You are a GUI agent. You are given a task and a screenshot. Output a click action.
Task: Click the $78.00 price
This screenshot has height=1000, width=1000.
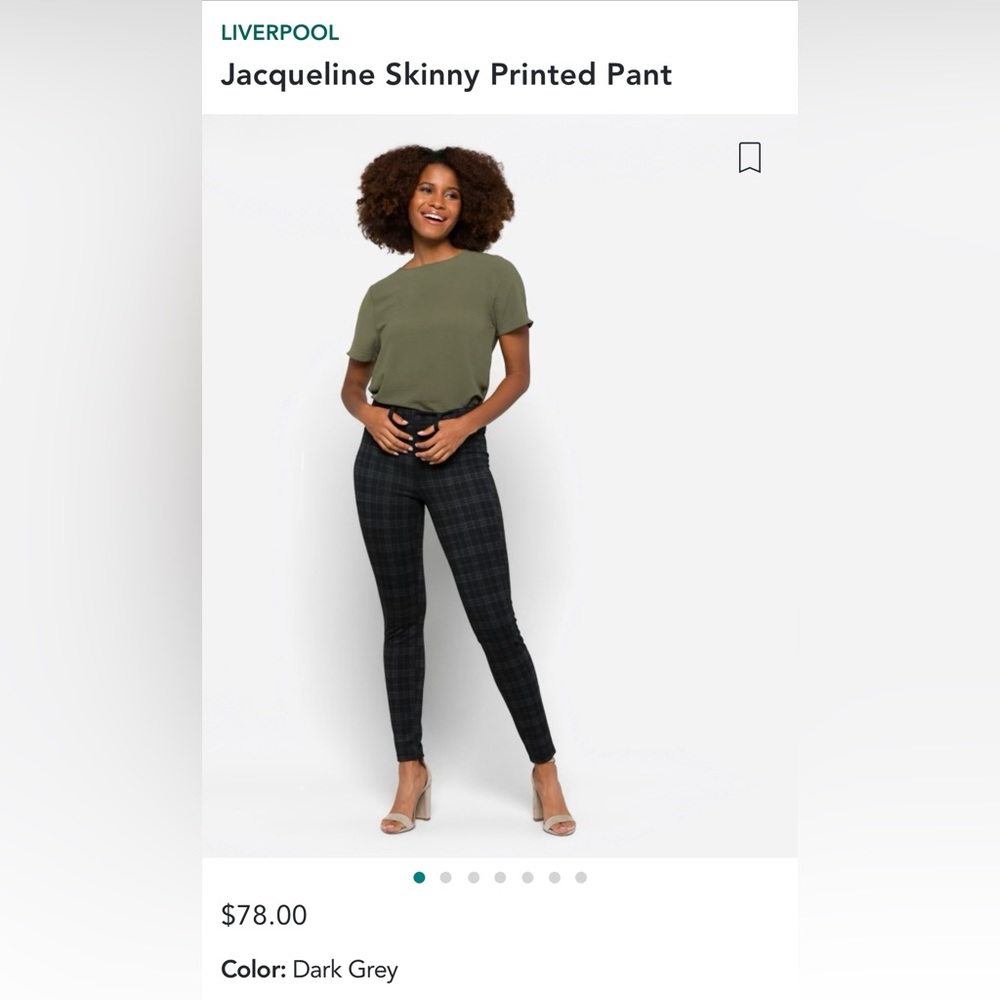(x=264, y=915)
